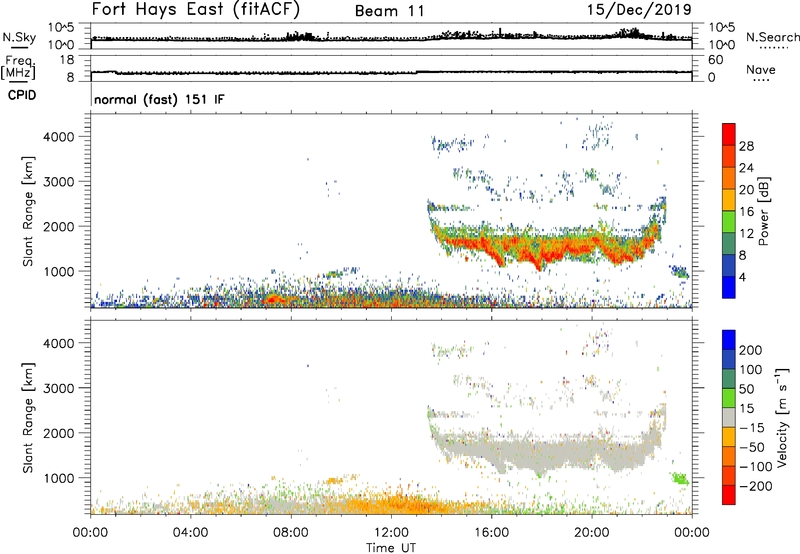Click the 'CPID' label
The width and height of the screenshot is (800, 554).
(22, 95)
